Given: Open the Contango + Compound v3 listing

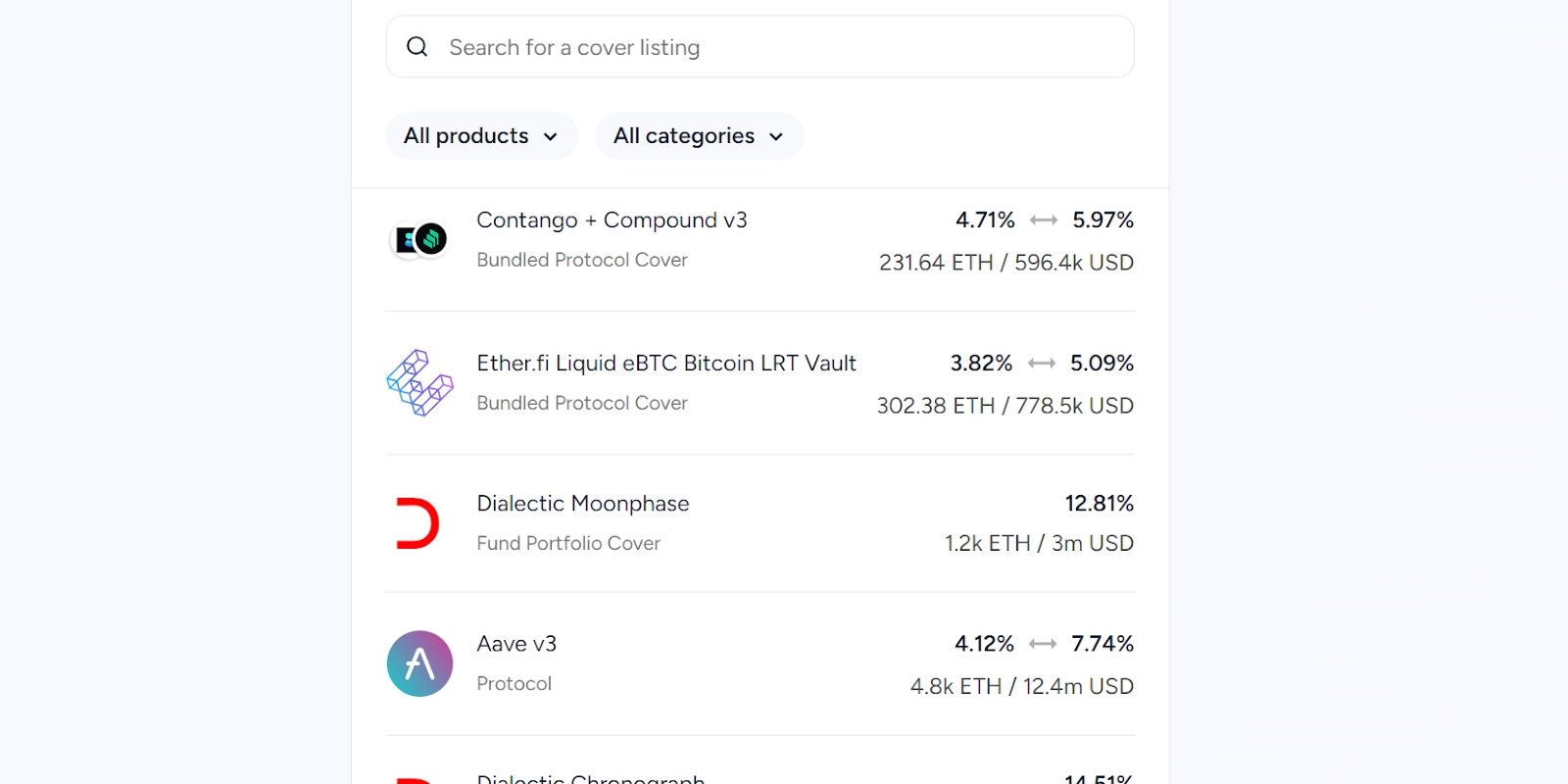Looking at the screenshot, I should [612, 220].
